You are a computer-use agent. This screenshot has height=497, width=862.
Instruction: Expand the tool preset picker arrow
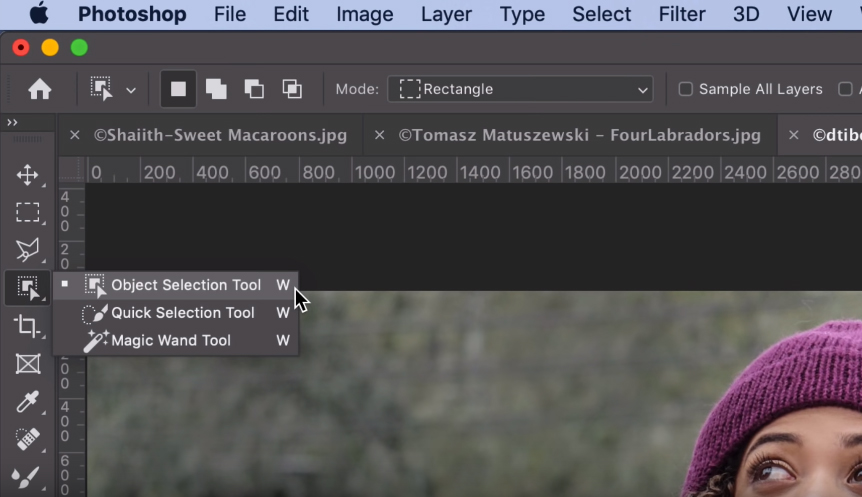click(131, 90)
